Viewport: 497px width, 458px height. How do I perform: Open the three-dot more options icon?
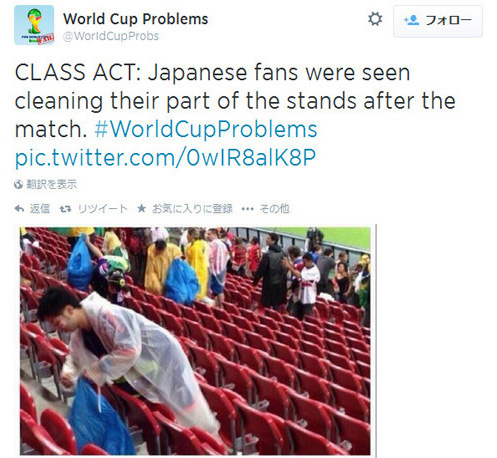tap(247, 209)
